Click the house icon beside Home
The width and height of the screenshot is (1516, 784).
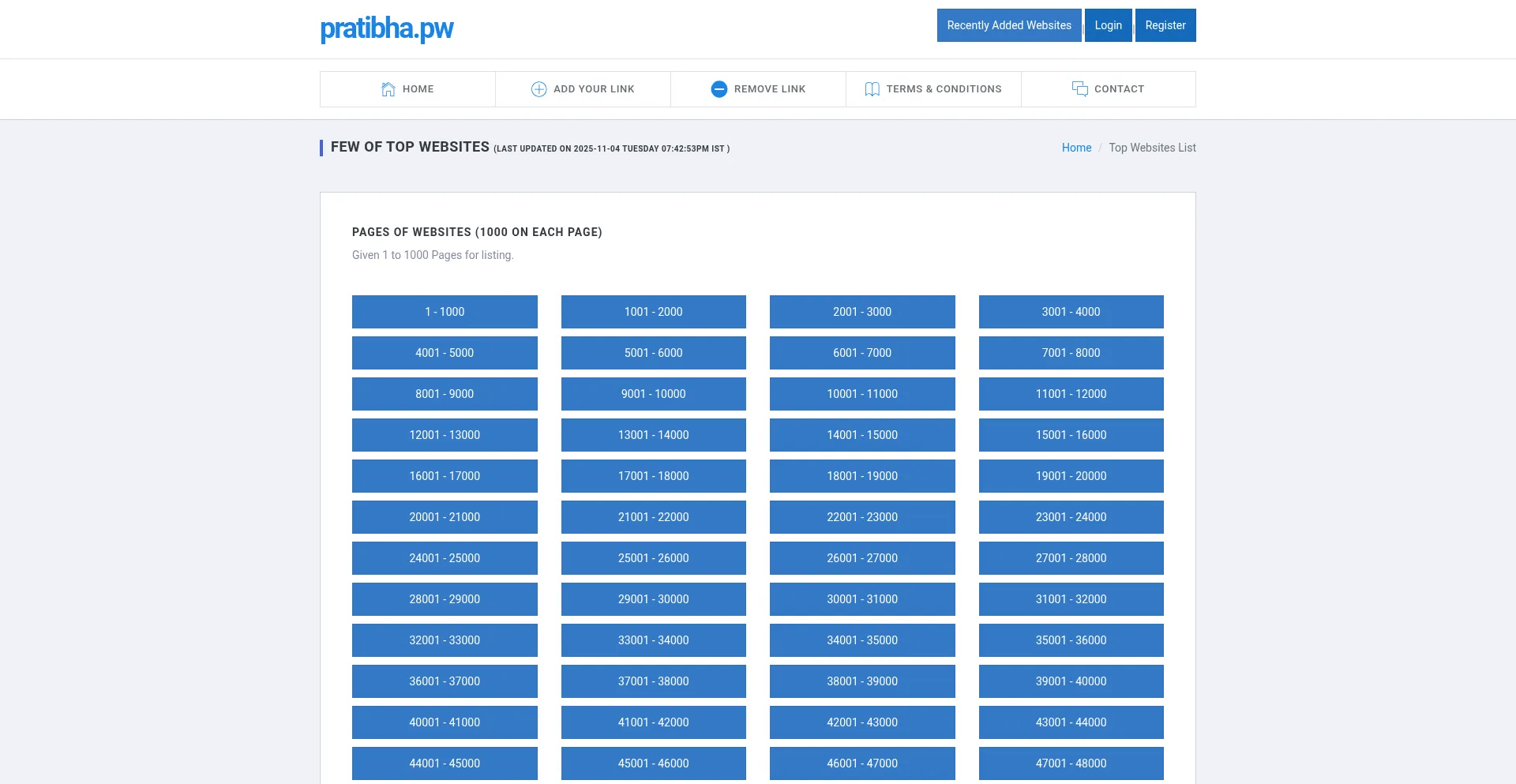(x=388, y=89)
